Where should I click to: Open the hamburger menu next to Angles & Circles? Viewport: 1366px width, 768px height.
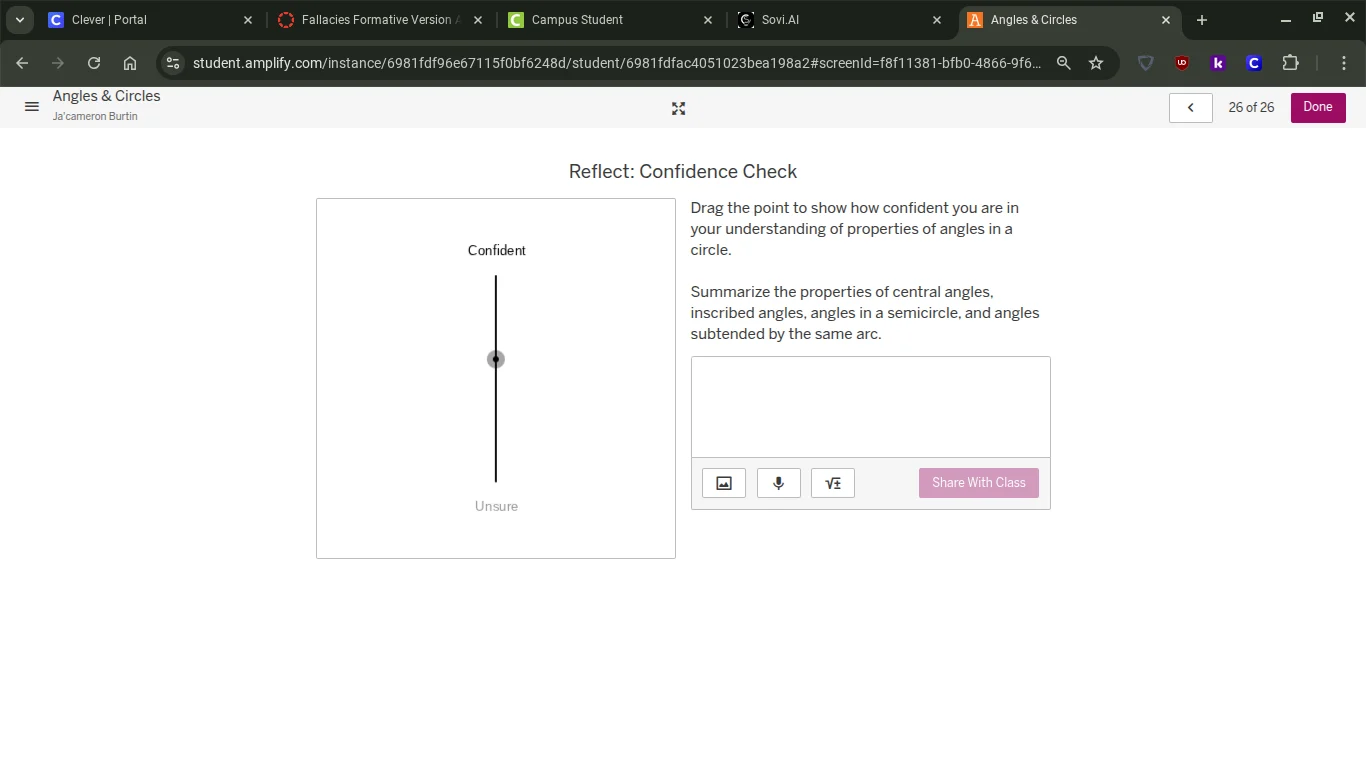click(x=31, y=107)
